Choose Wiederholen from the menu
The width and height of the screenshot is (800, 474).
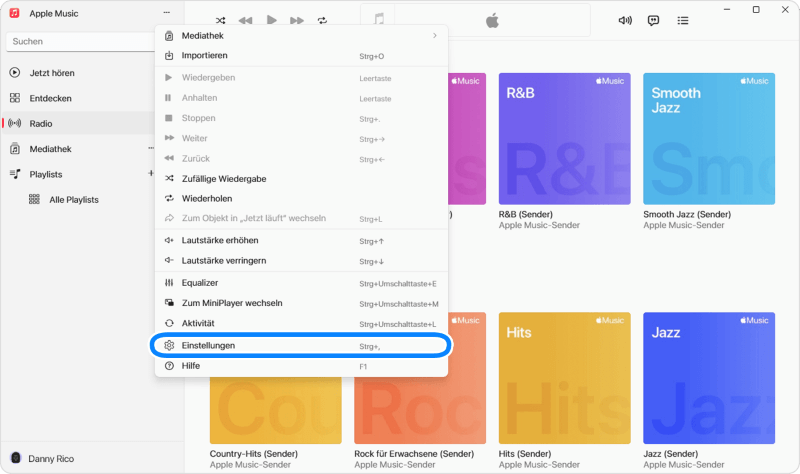[302, 198]
